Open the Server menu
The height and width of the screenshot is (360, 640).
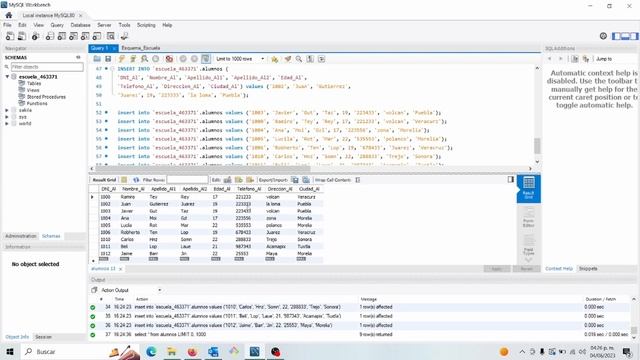[104, 25]
